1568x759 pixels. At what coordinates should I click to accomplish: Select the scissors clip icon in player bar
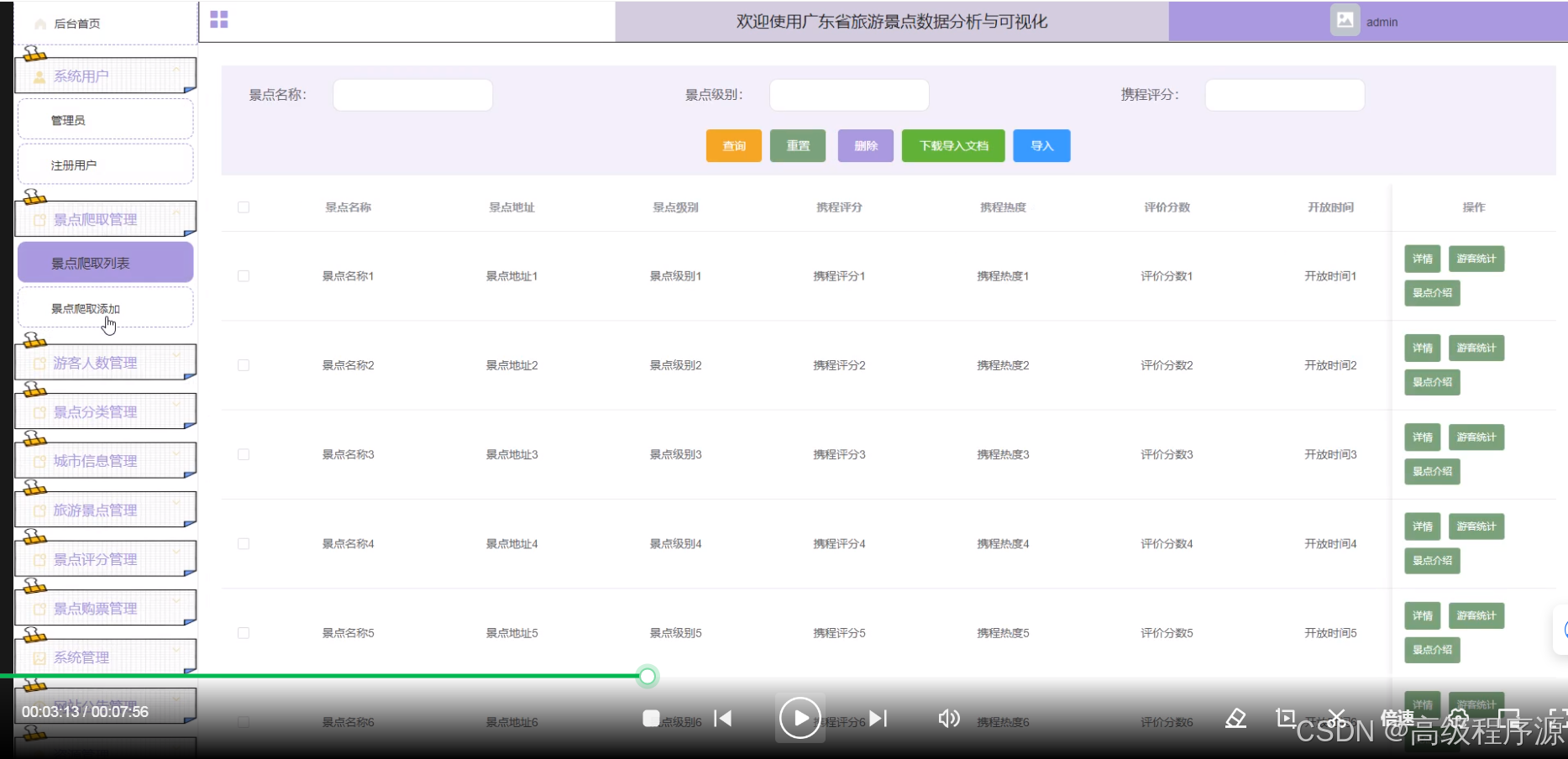pyautogui.click(x=1337, y=719)
